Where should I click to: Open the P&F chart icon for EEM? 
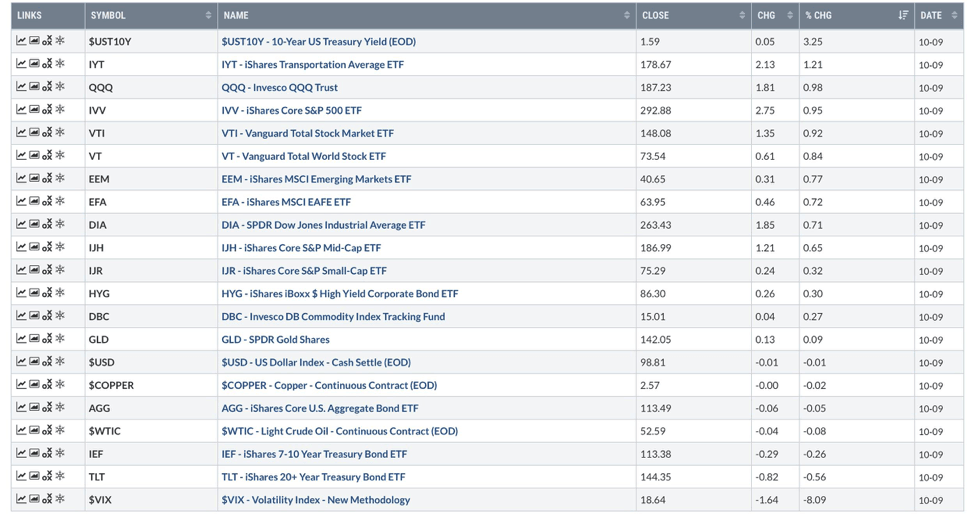(x=47, y=178)
